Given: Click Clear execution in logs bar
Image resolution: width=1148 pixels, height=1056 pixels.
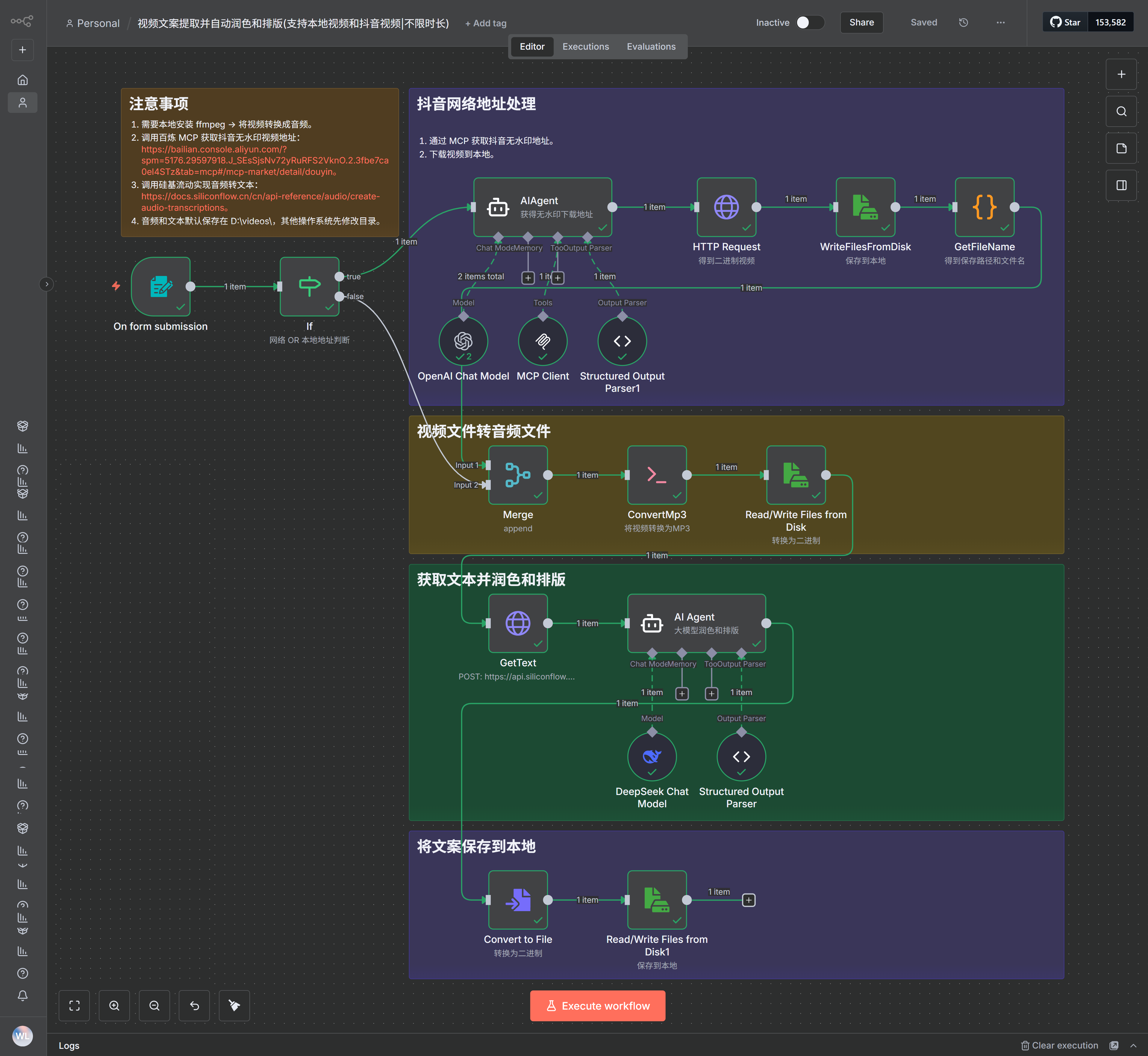Looking at the screenshot, I should [1059, 1046].
